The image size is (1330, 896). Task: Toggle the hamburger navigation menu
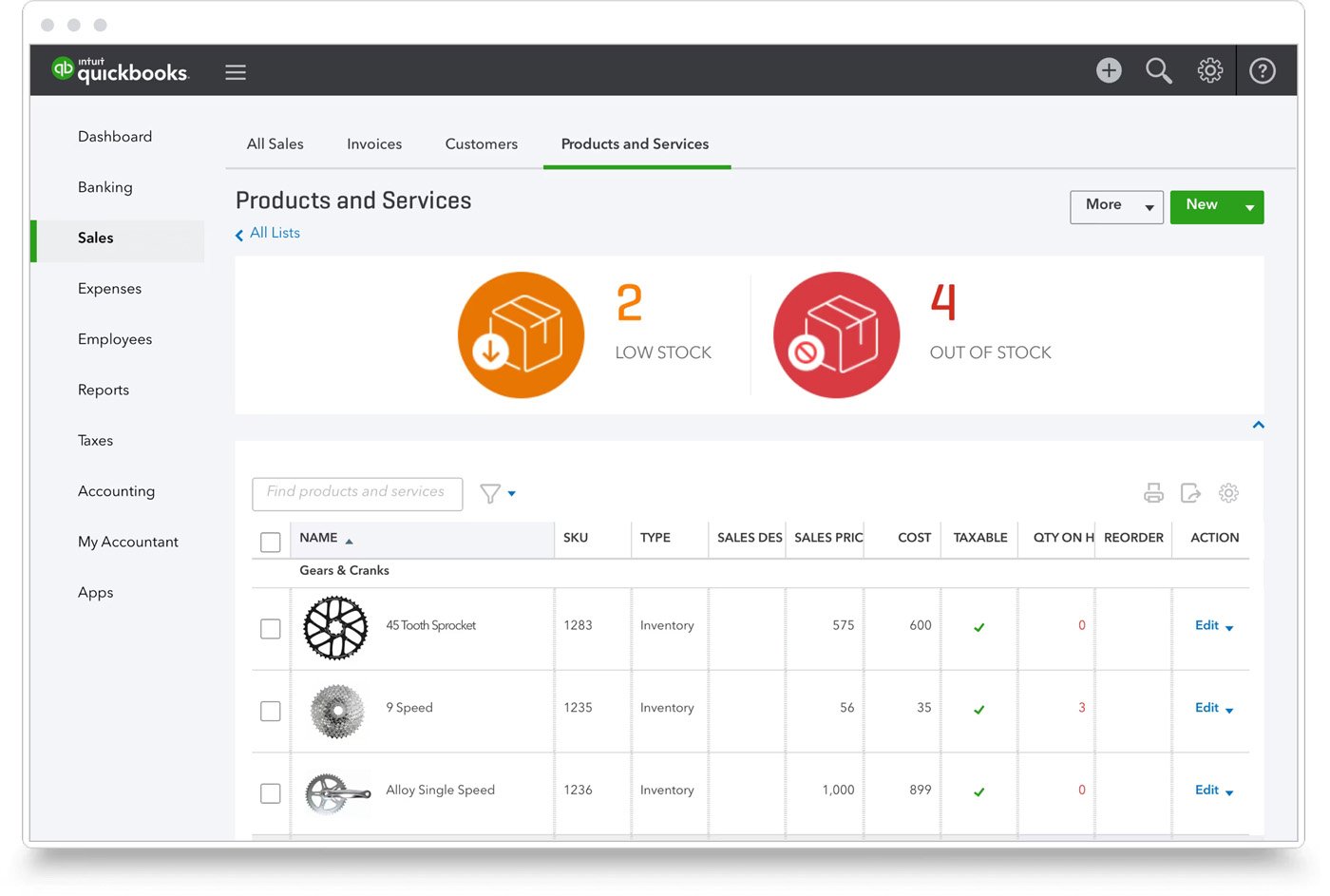click(x=236, y=72)
